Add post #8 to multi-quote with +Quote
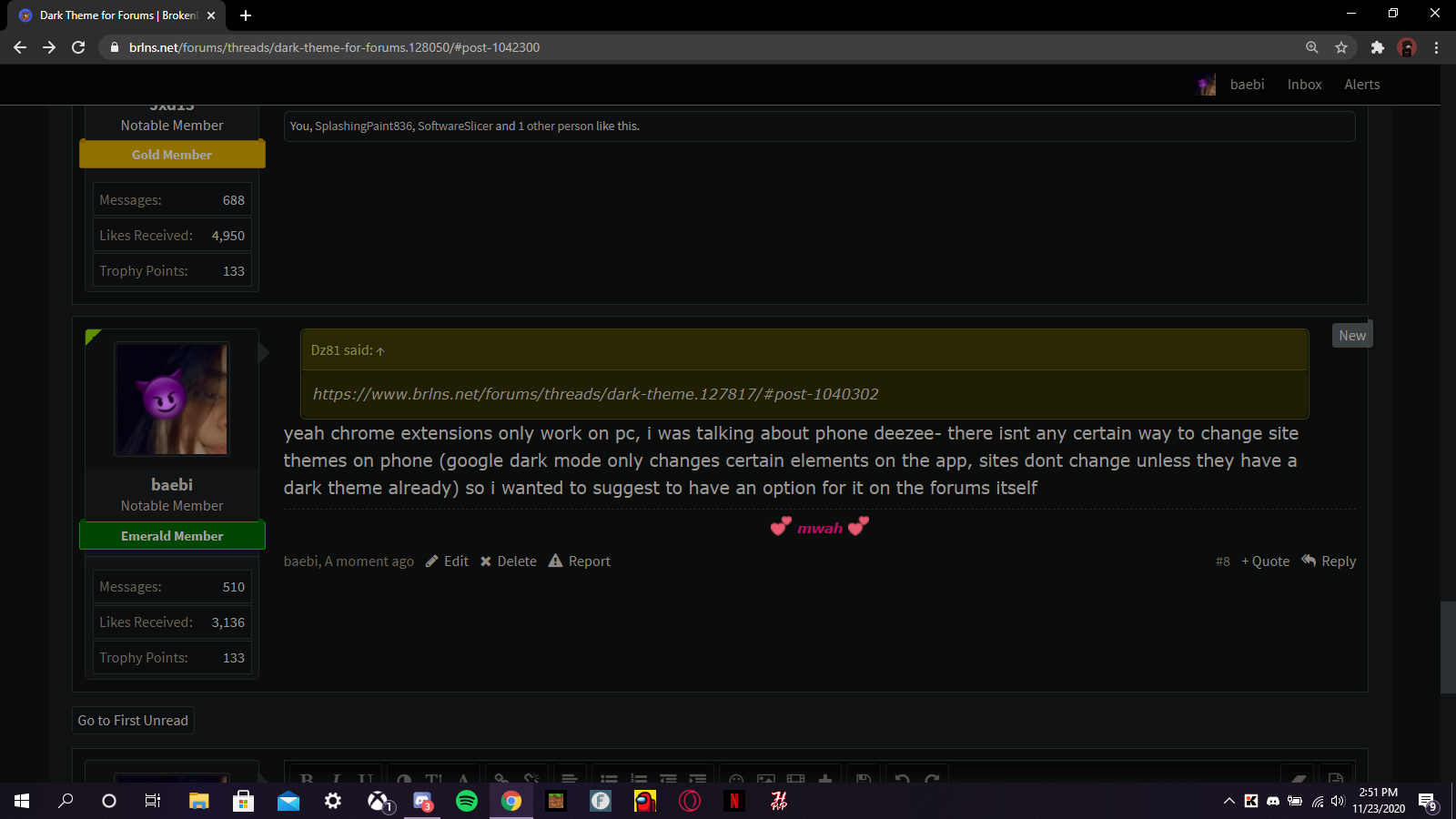 tap(1266, 561)
